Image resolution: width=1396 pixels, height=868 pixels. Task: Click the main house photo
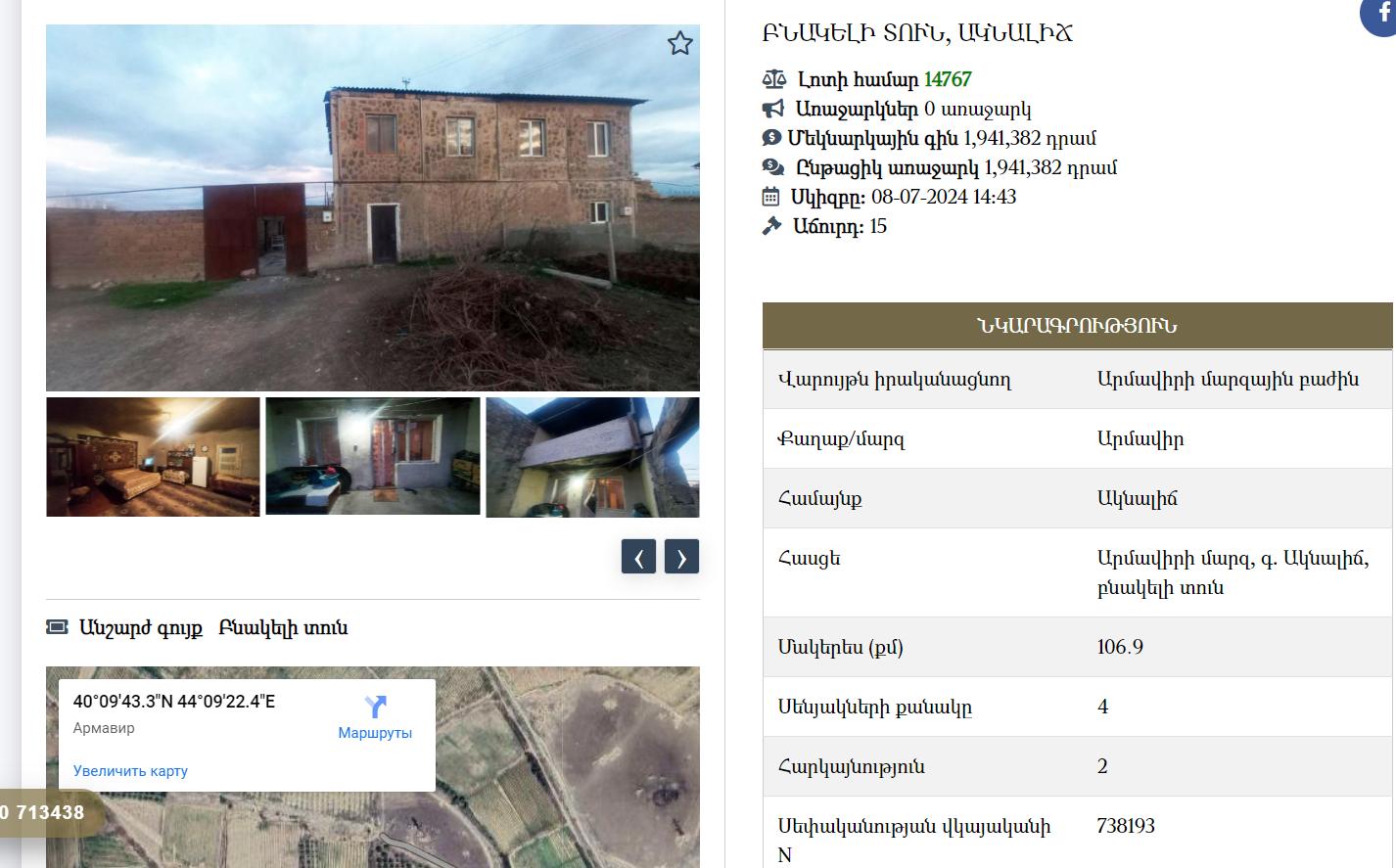(373, 207)
